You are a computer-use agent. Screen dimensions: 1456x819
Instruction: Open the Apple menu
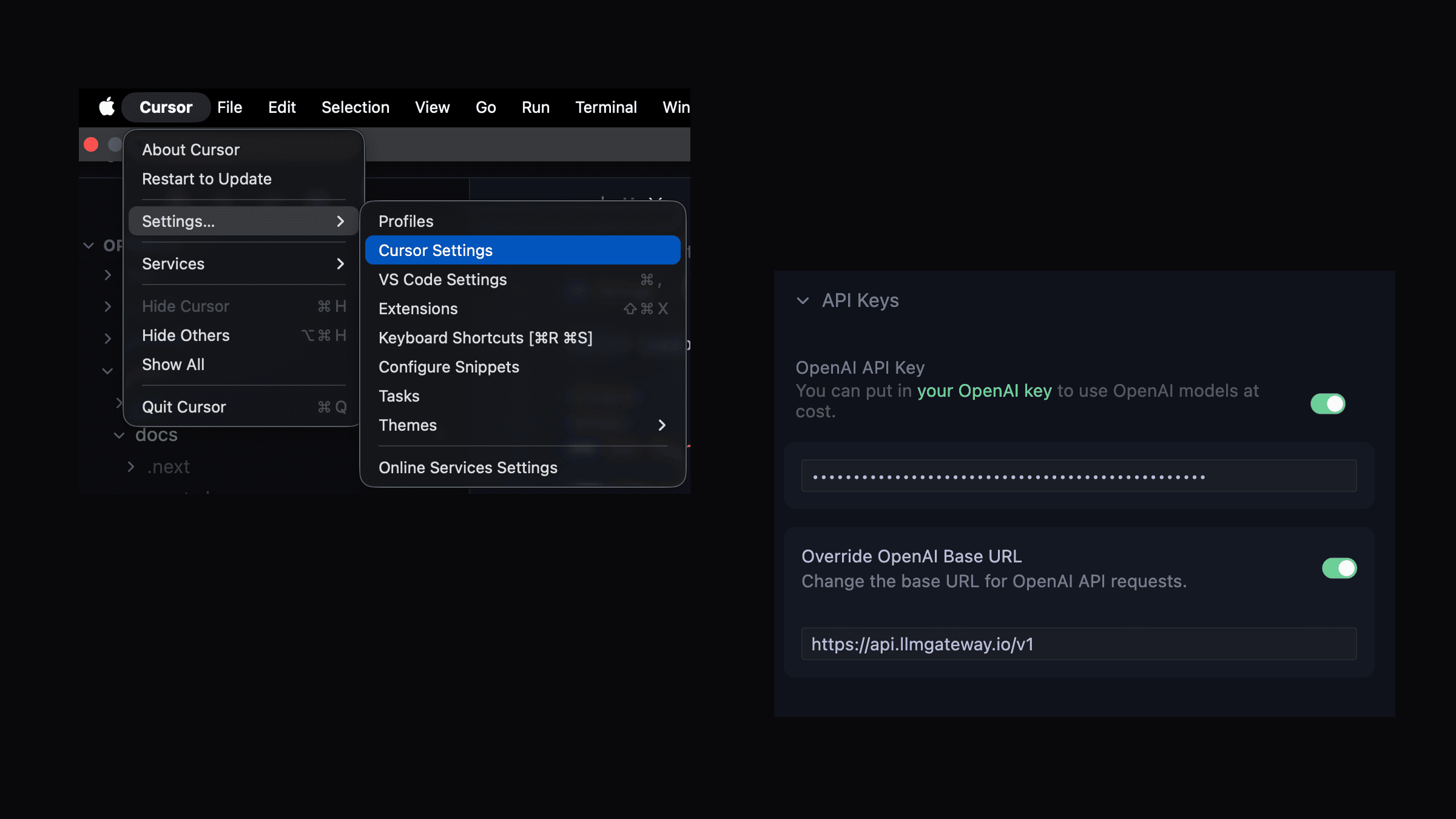point(106,107)
